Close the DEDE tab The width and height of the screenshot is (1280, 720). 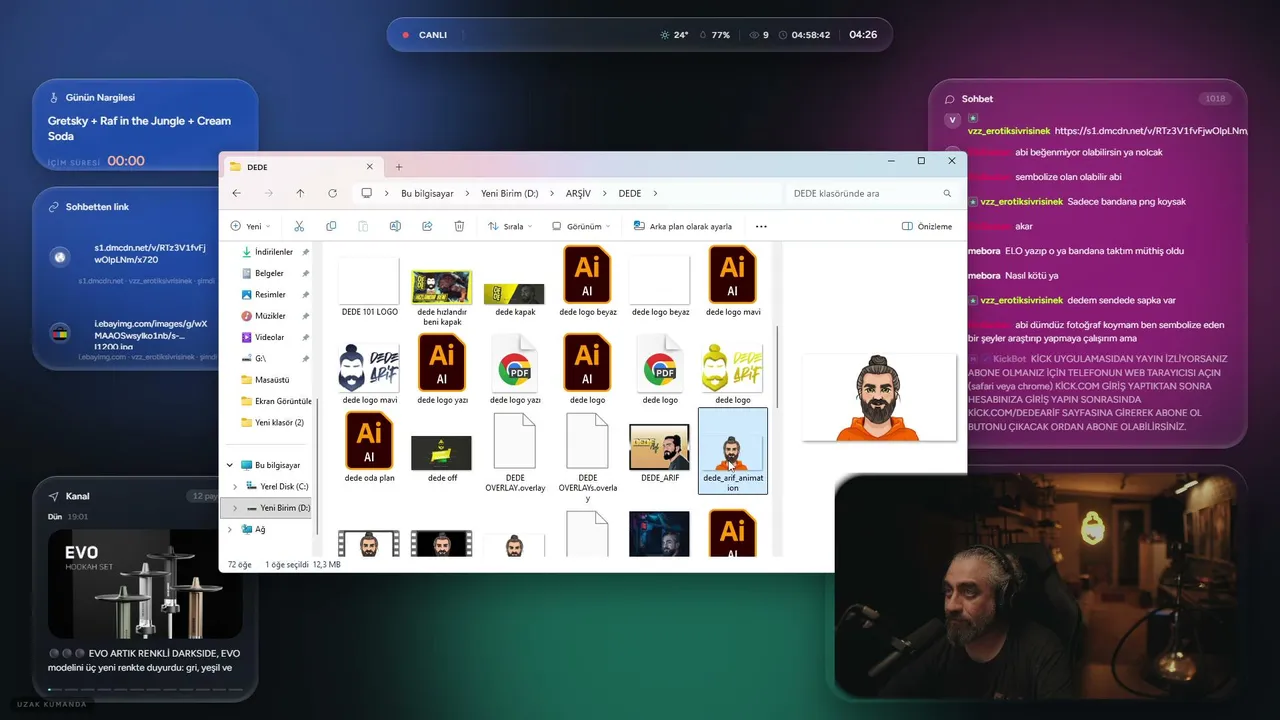(x=369, y=166)
